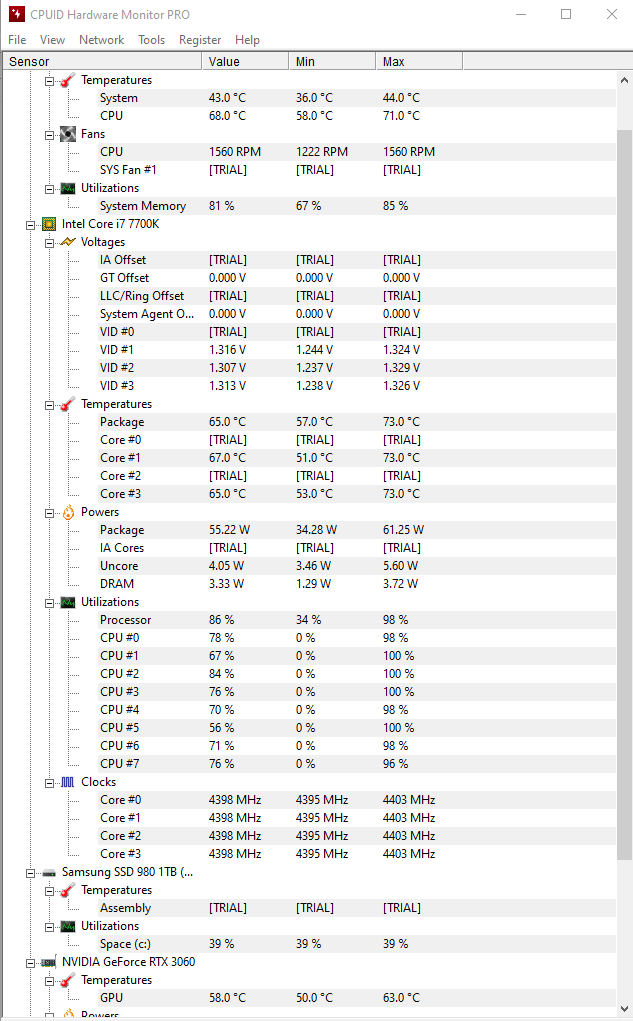
Task: Click the Voltages lightning icon under Intel CPU
Action: pos(68,242)
